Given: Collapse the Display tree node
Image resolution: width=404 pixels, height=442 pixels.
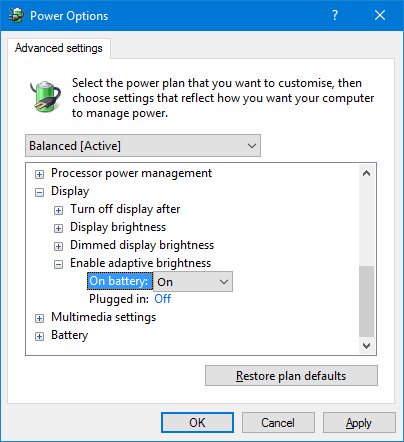Looking at the screenshot, I should [x=39, y=192].
